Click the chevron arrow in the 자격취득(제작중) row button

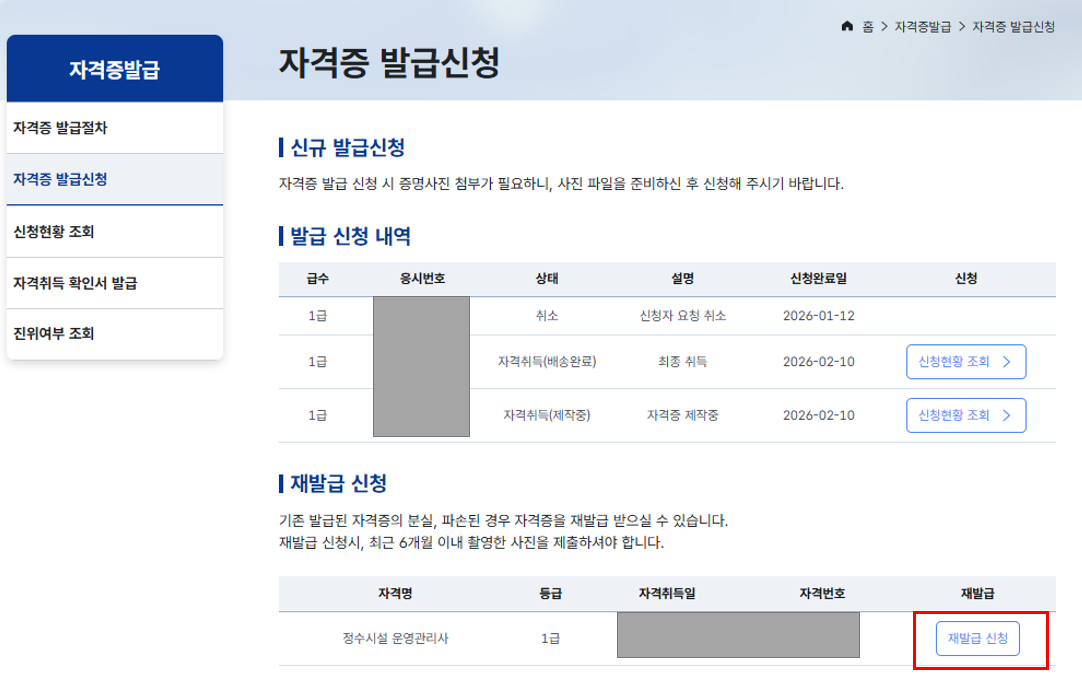[1006, 415]
